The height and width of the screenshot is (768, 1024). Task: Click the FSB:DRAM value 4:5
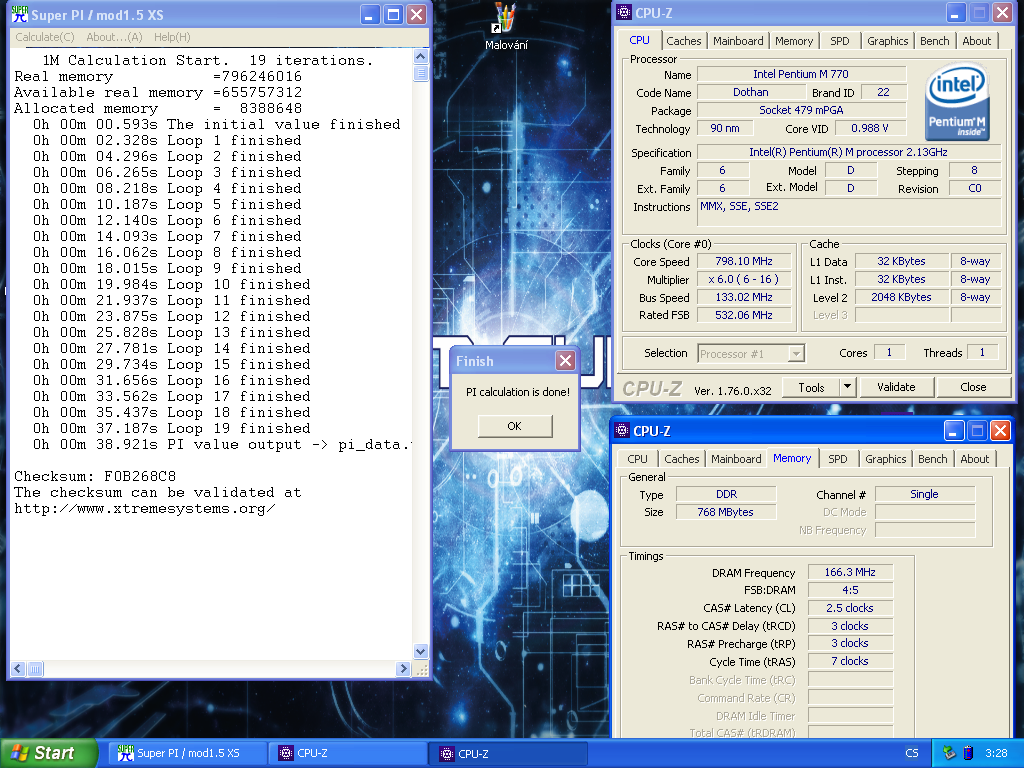(850, 590)
